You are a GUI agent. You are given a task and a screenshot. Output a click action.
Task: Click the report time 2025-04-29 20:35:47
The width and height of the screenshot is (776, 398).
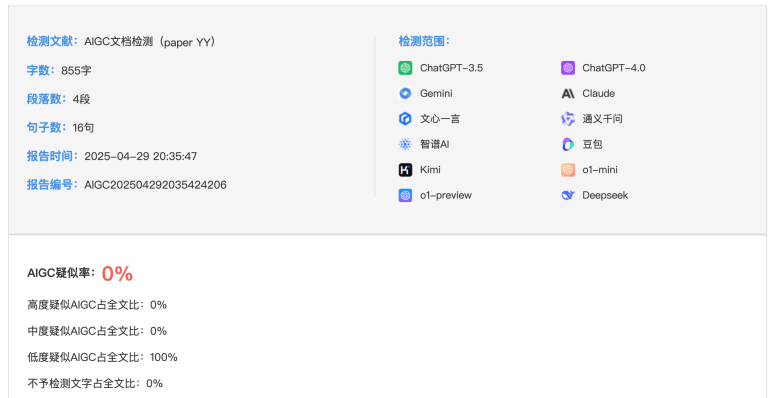pyautogui.click(x=141, y=156)
